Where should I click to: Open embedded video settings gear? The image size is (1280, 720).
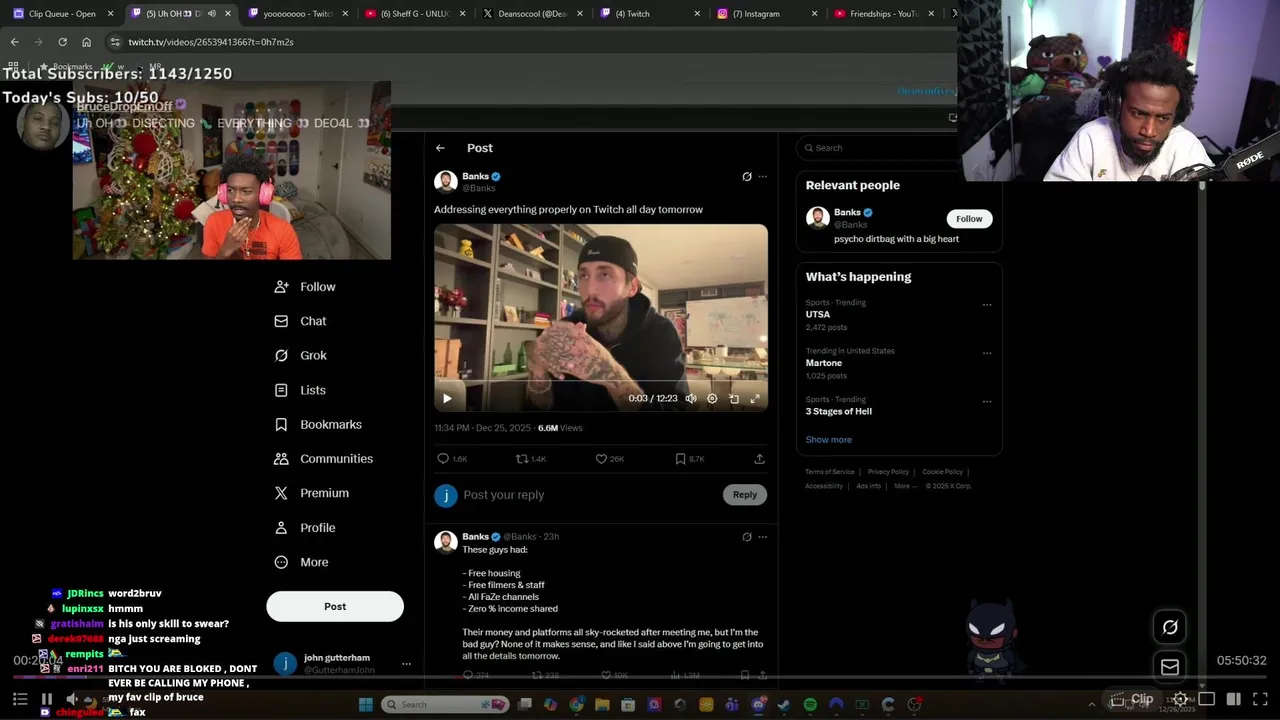(712, 398)
